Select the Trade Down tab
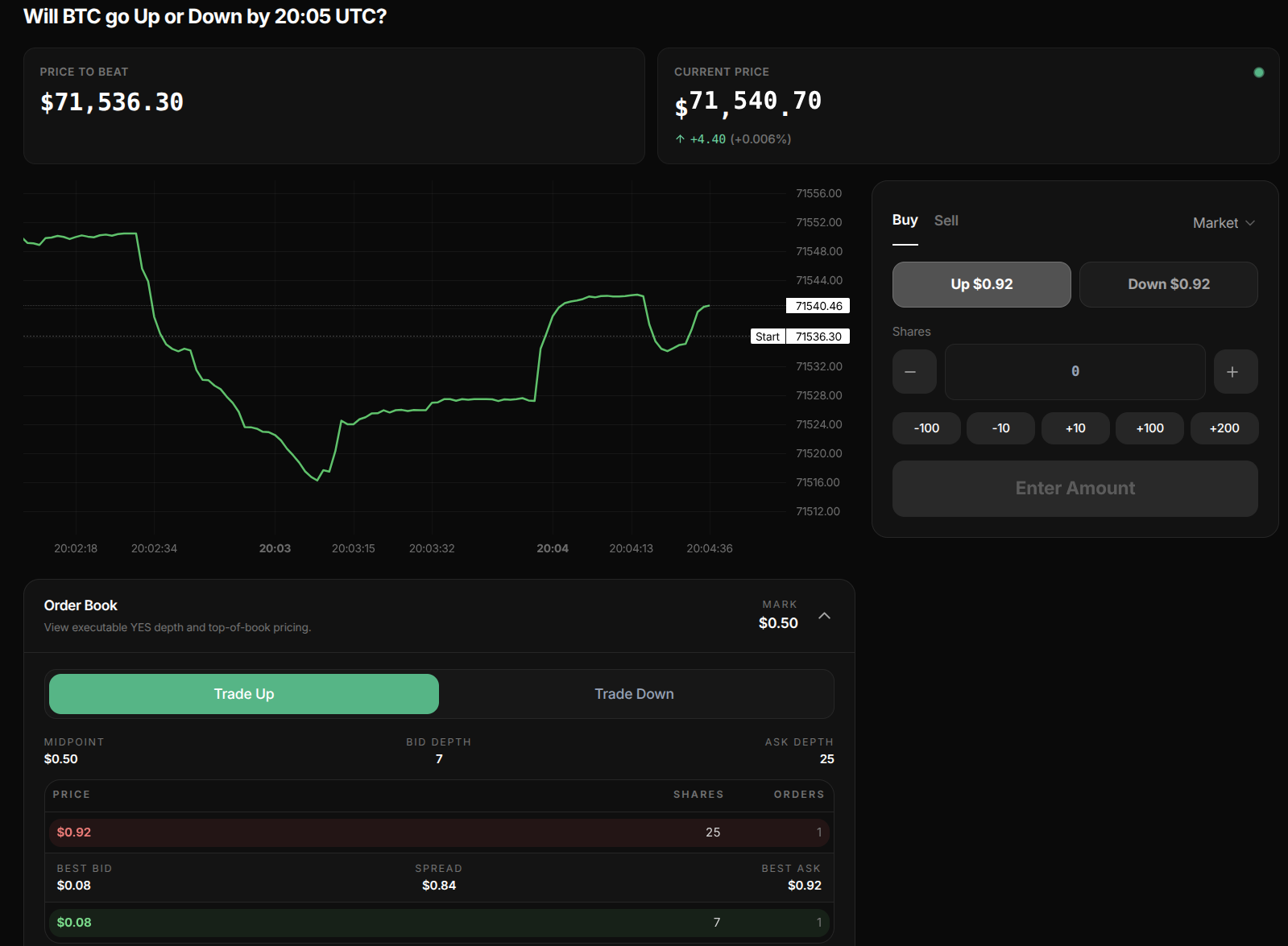 (634, 694)
